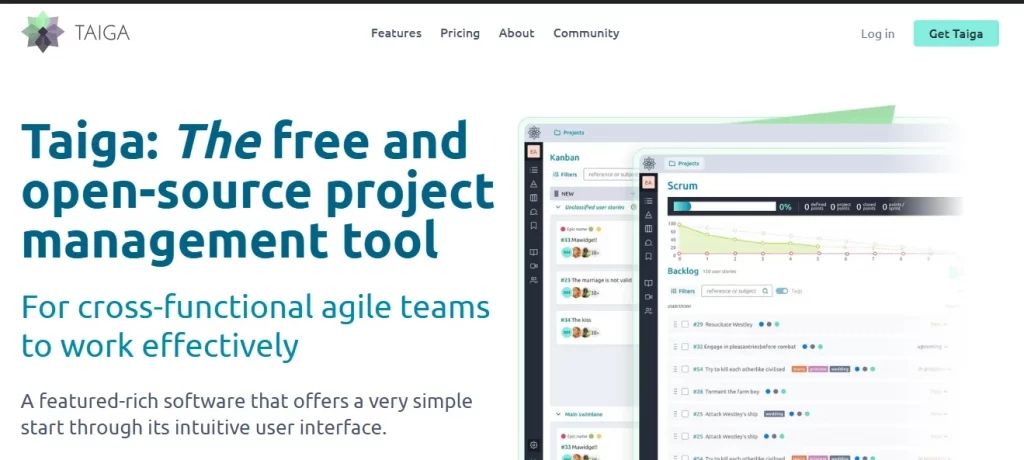Click the Filters button in the Backlog
1024x460 pixels.
pos(682,291)
